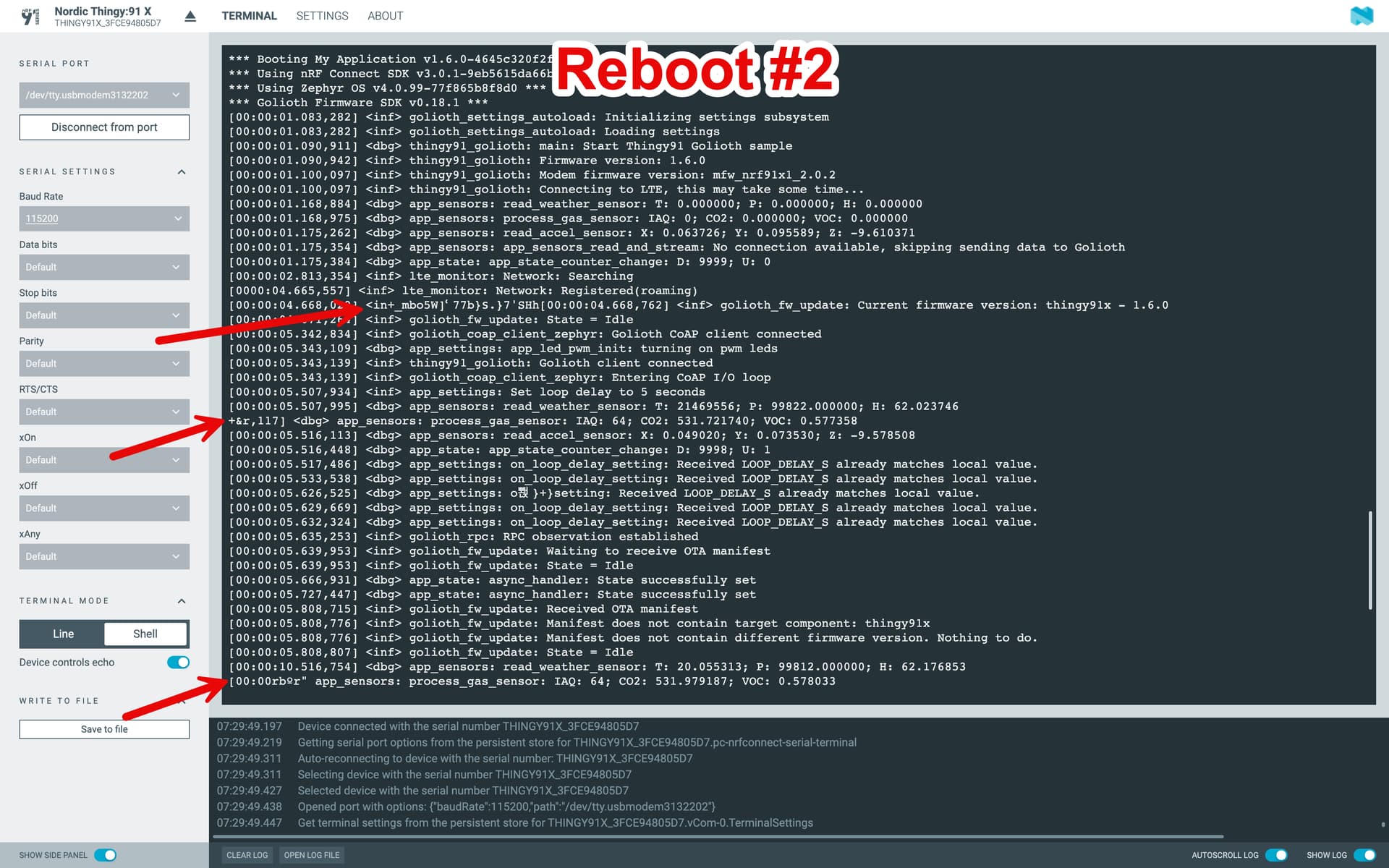Click terminal line 'Booting My Application v1.6.0'

(x=391, y=59)
